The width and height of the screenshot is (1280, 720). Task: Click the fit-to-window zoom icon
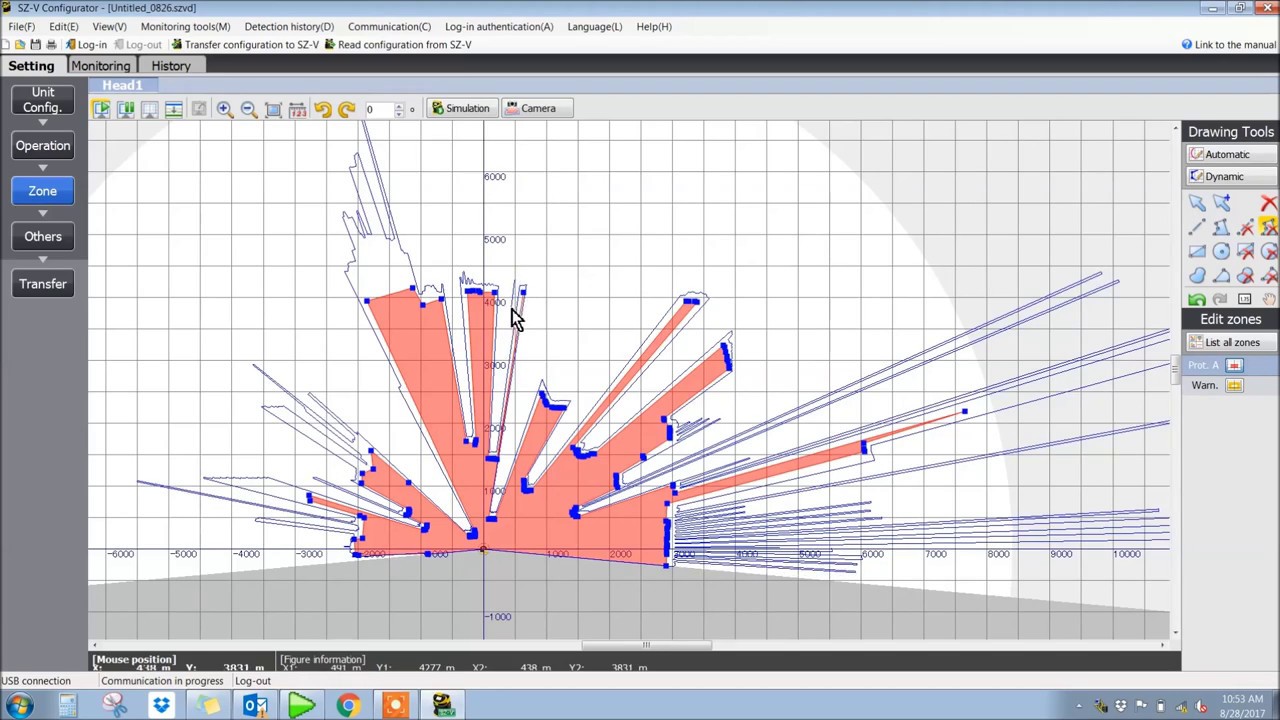point(273,109)
